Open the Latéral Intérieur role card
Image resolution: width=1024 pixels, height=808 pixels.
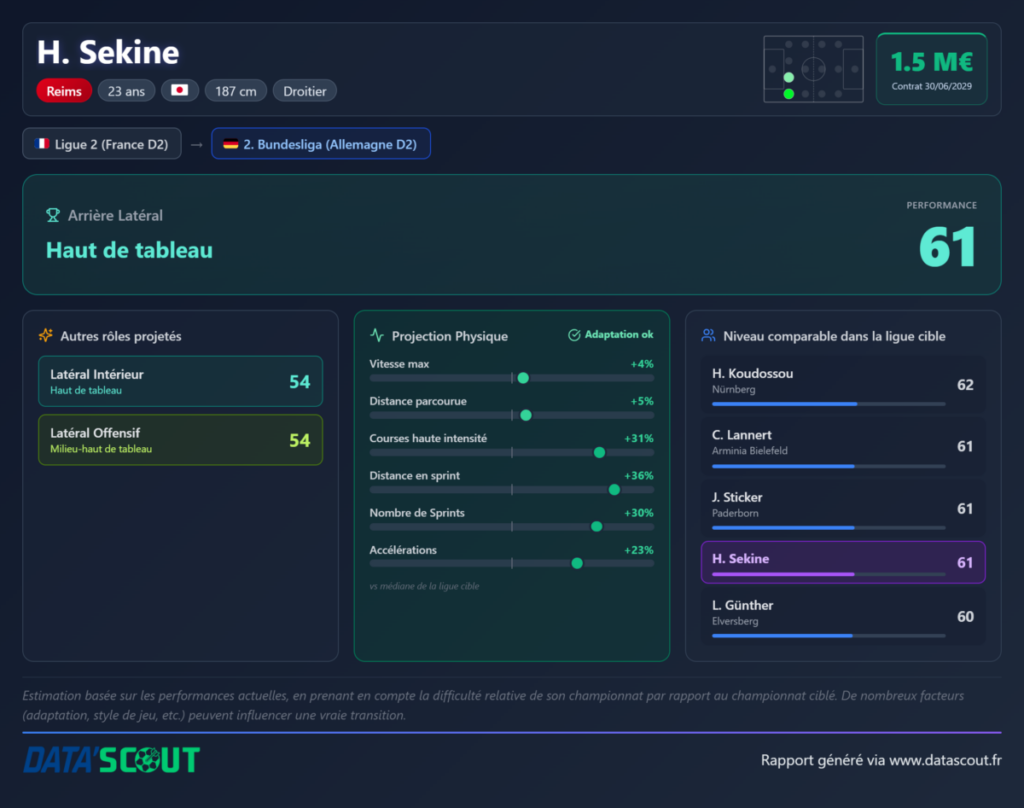[x=180, y=381]
